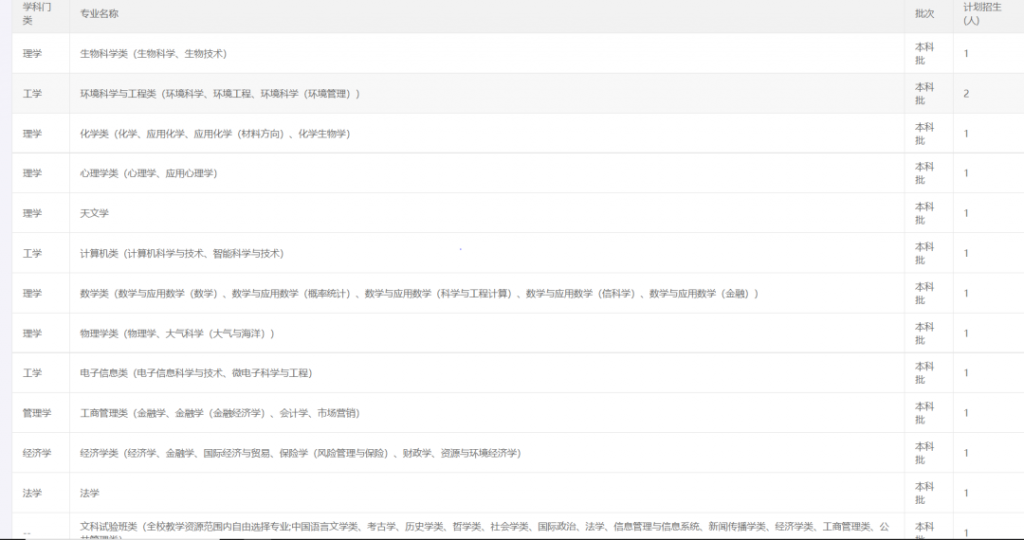Click 本科批 in the 工商管理类 row
Viewport: 1024px width, 540px height.
pos(924,413)
